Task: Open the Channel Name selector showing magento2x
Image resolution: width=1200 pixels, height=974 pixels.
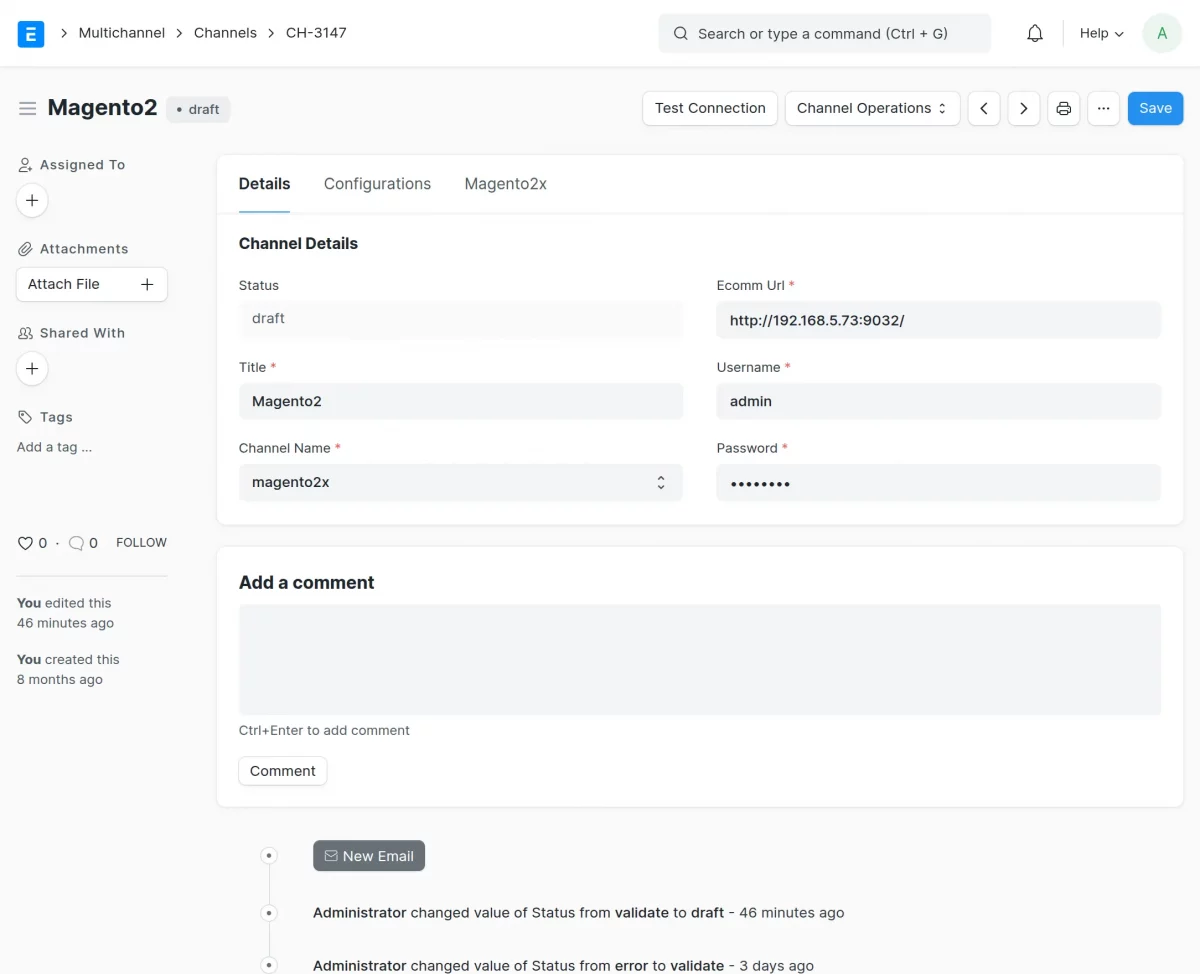Action: point(460,482)
